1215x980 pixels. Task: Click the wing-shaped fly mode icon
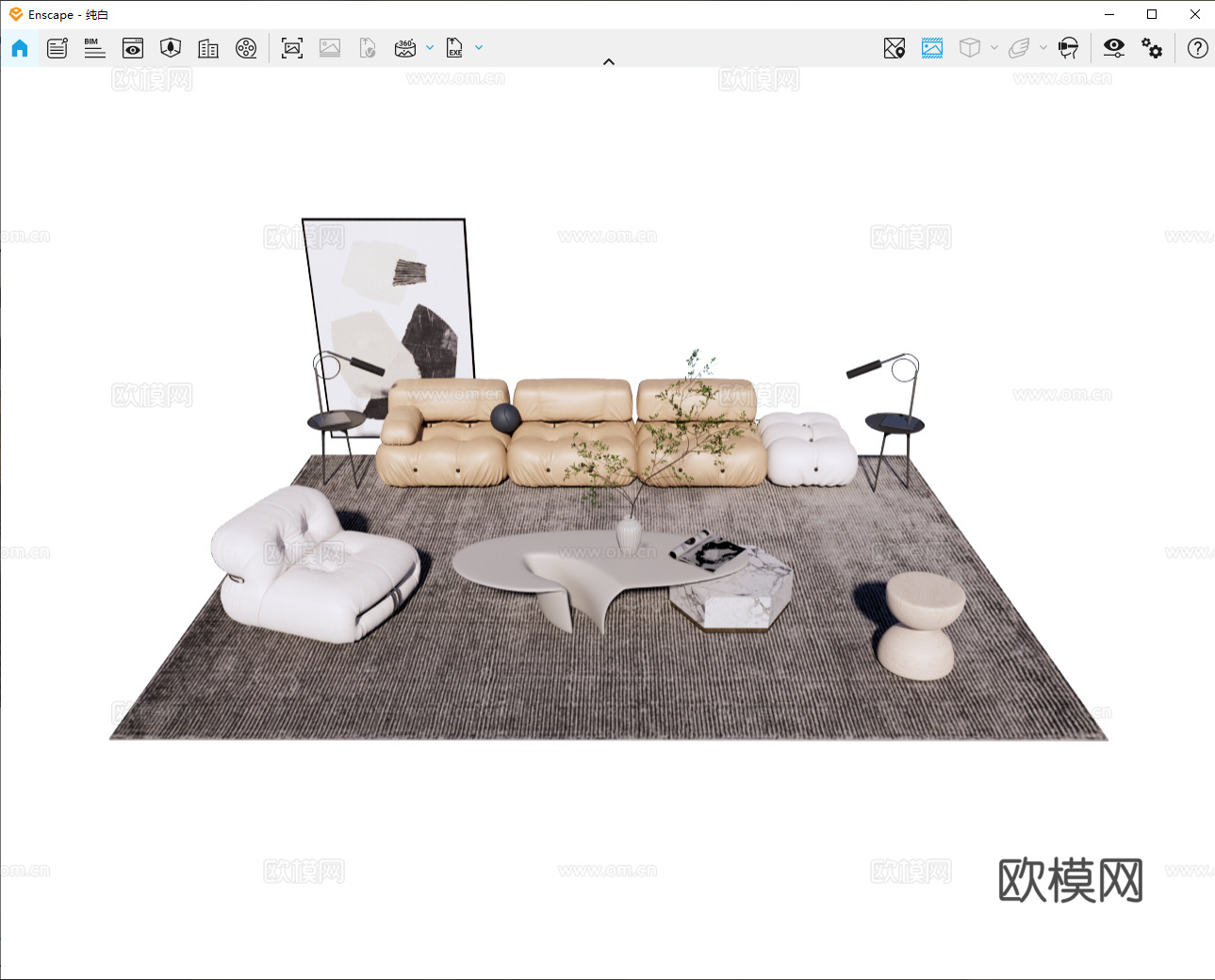coord(1019,48)
